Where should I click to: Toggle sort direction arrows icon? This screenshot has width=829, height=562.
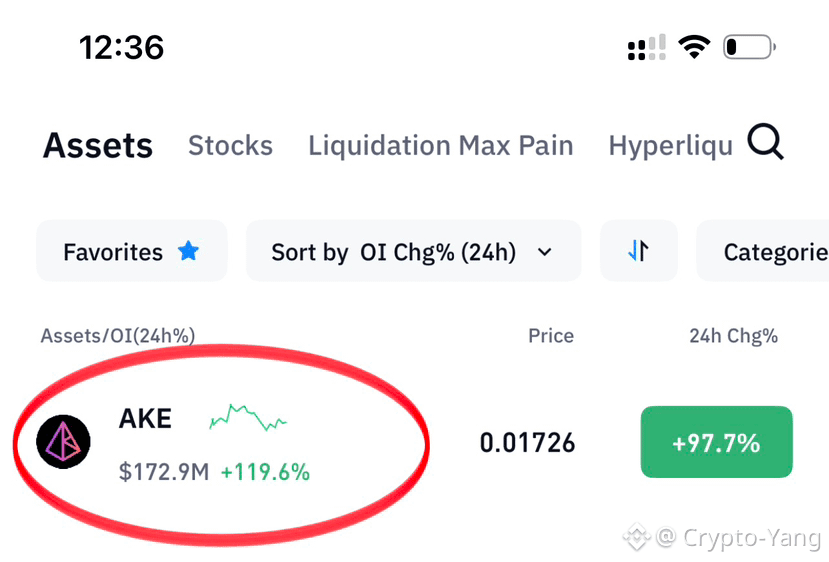click(x=638, y=251)
